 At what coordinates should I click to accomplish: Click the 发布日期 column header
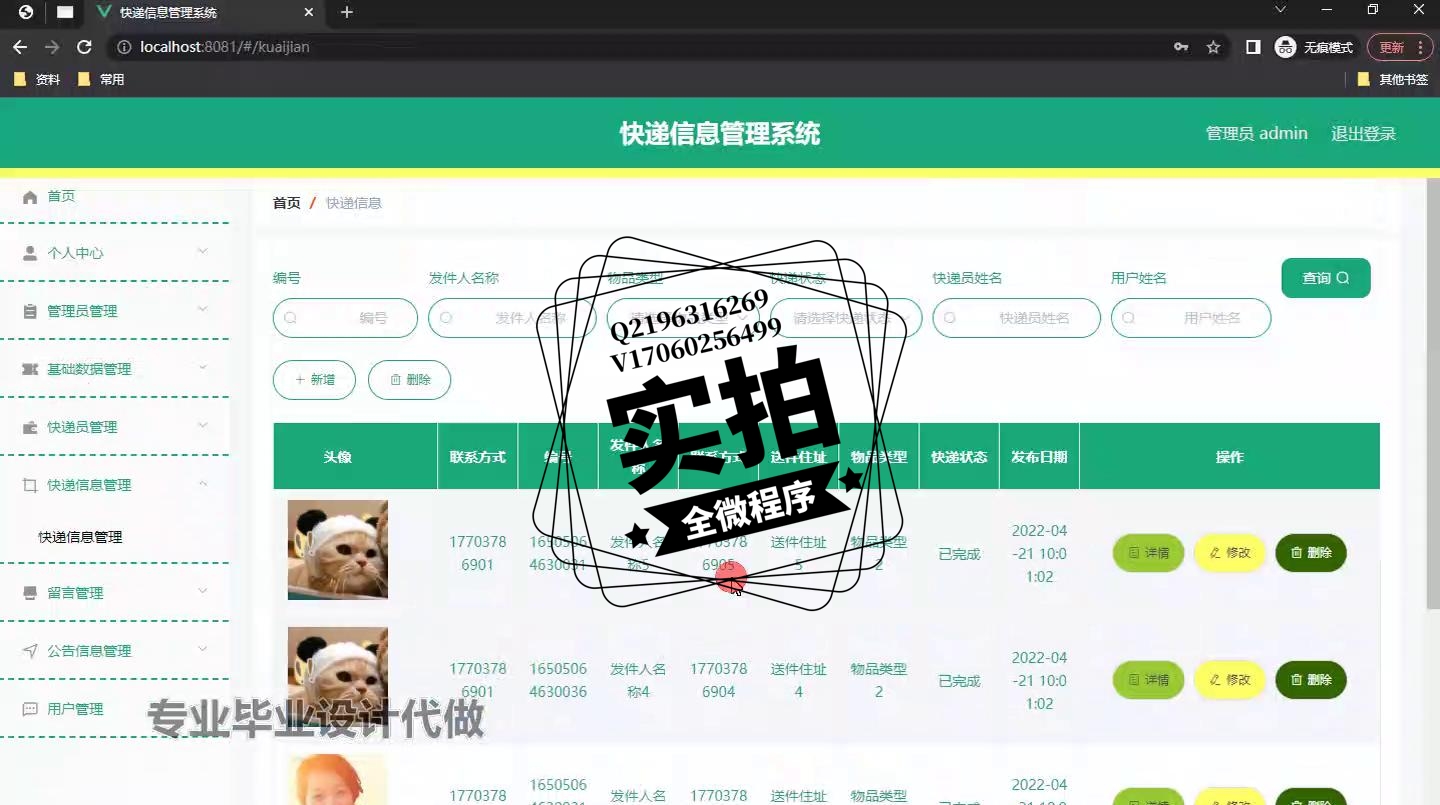(x=1039, y=457)
